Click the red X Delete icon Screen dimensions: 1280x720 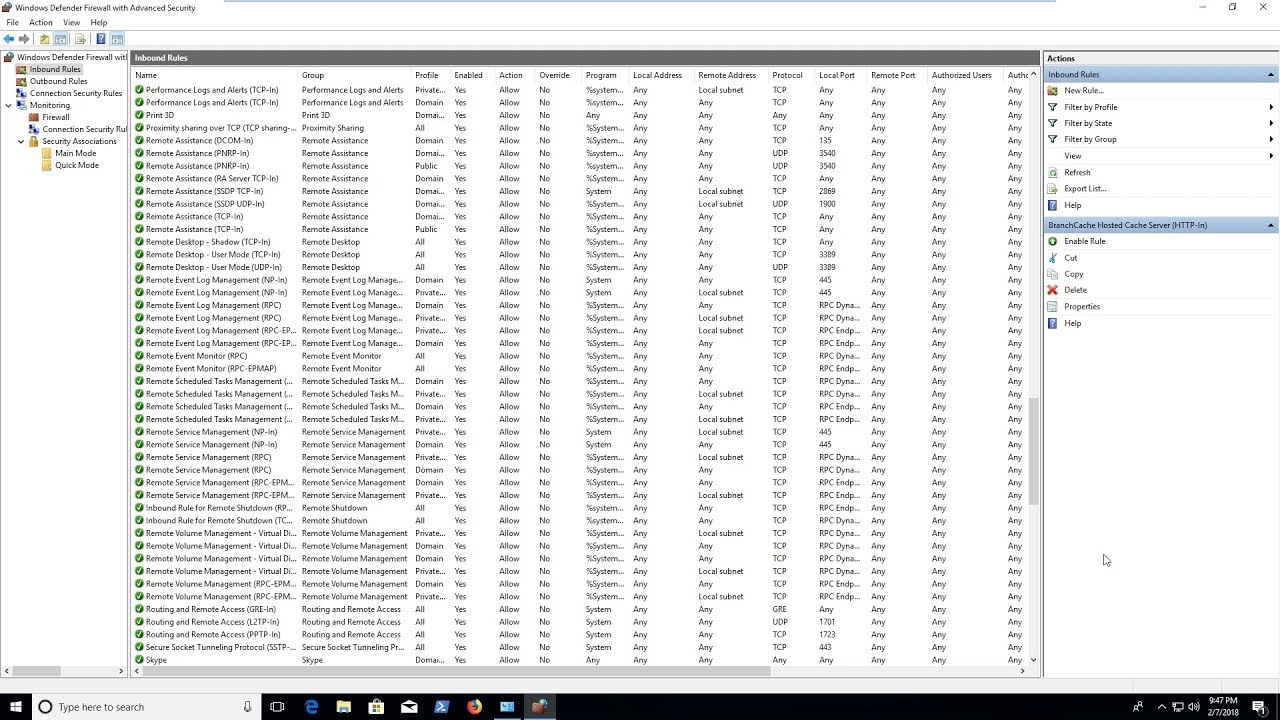[1052, 290]
